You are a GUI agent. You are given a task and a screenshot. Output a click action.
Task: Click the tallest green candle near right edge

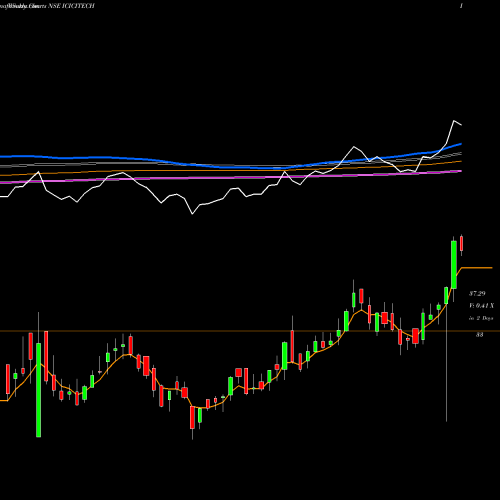pyautogui.click(x=454, y=265)
